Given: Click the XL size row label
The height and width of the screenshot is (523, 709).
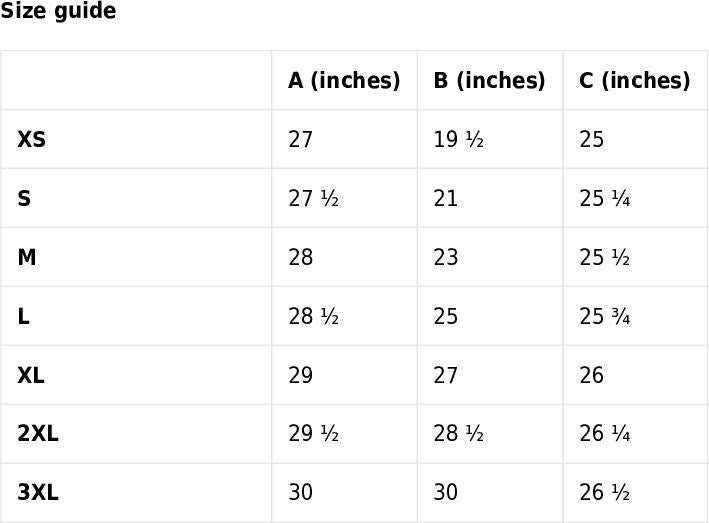Looking at the screenshot, I should [x=31, y=375].
